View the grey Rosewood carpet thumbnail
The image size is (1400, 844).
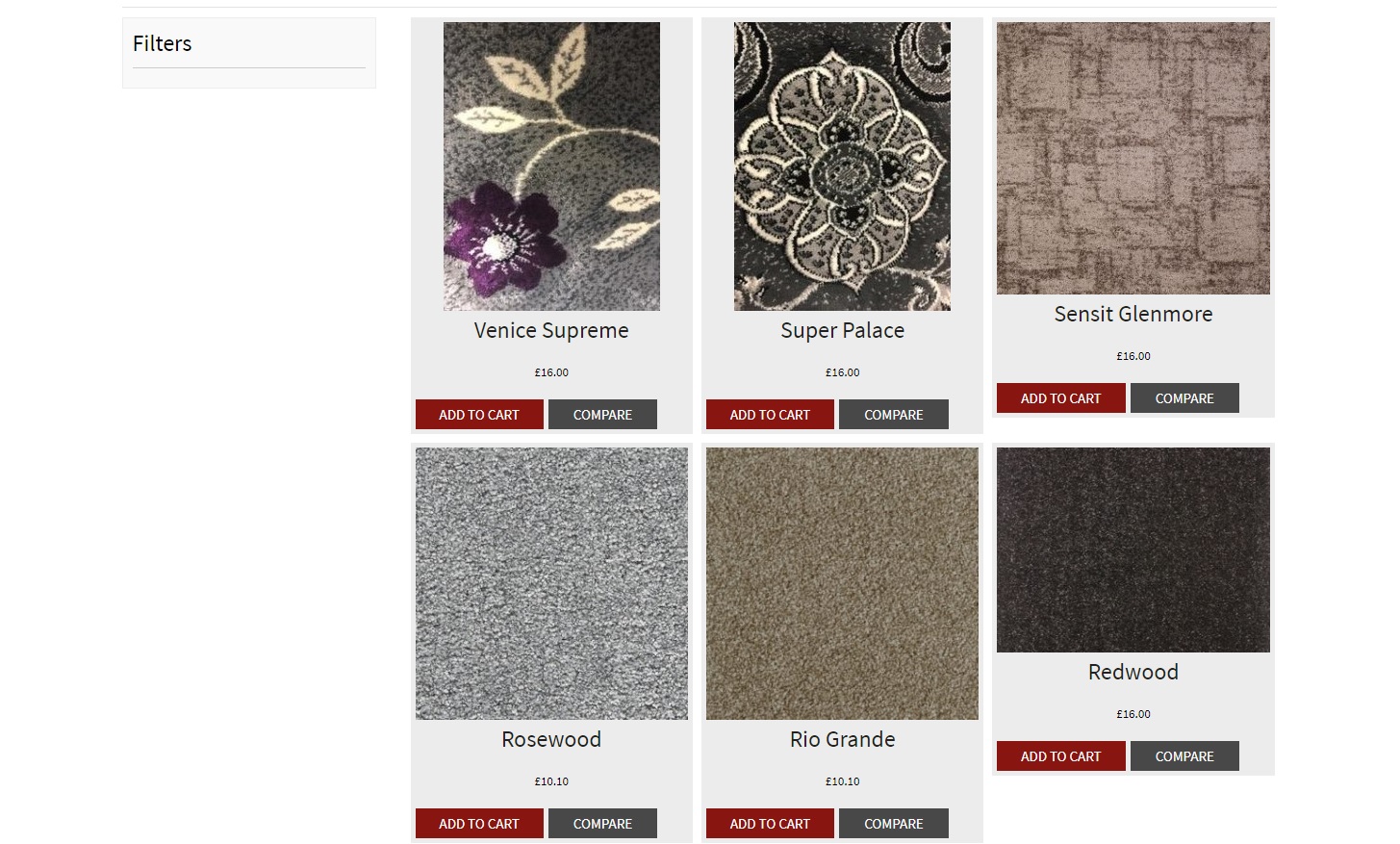pyautogui.click(x=551, y=583)
